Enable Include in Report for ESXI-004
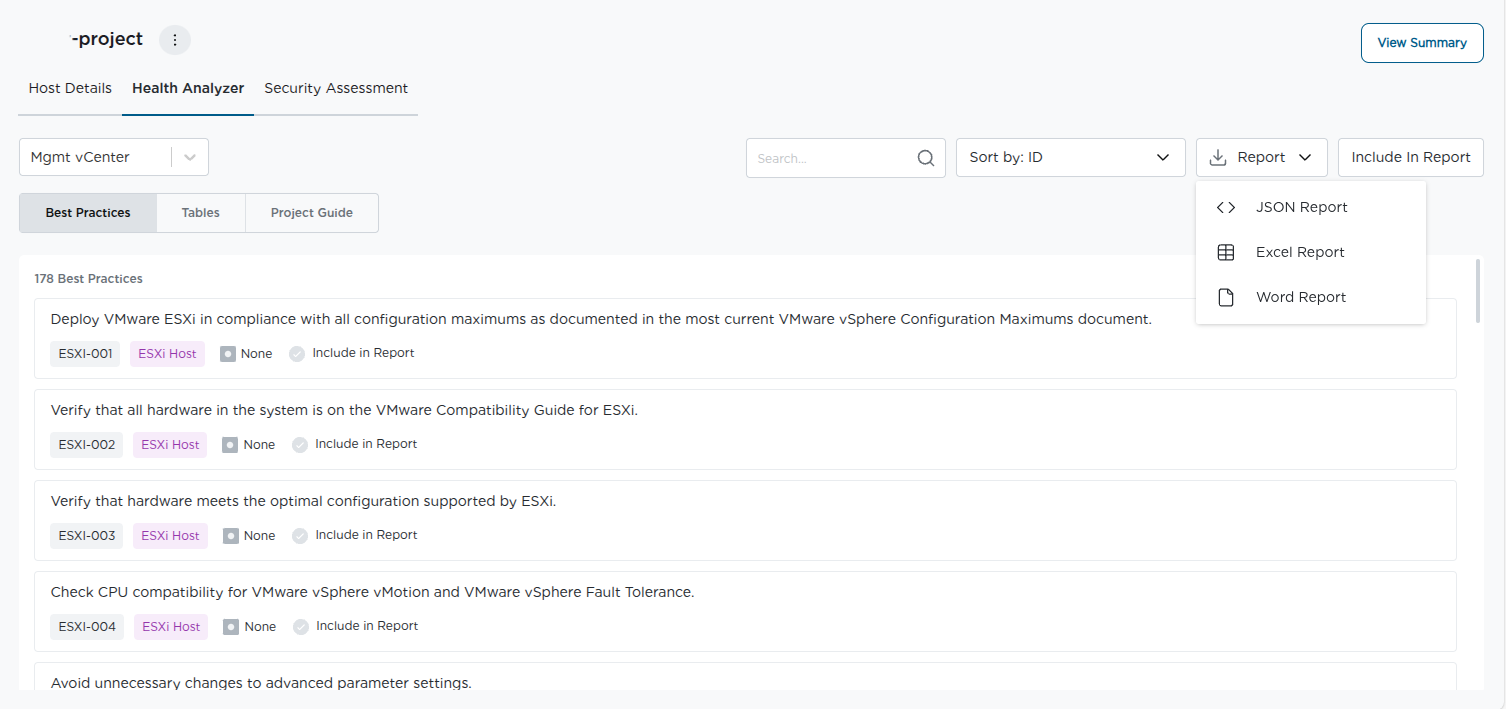 tap(301, 627)
